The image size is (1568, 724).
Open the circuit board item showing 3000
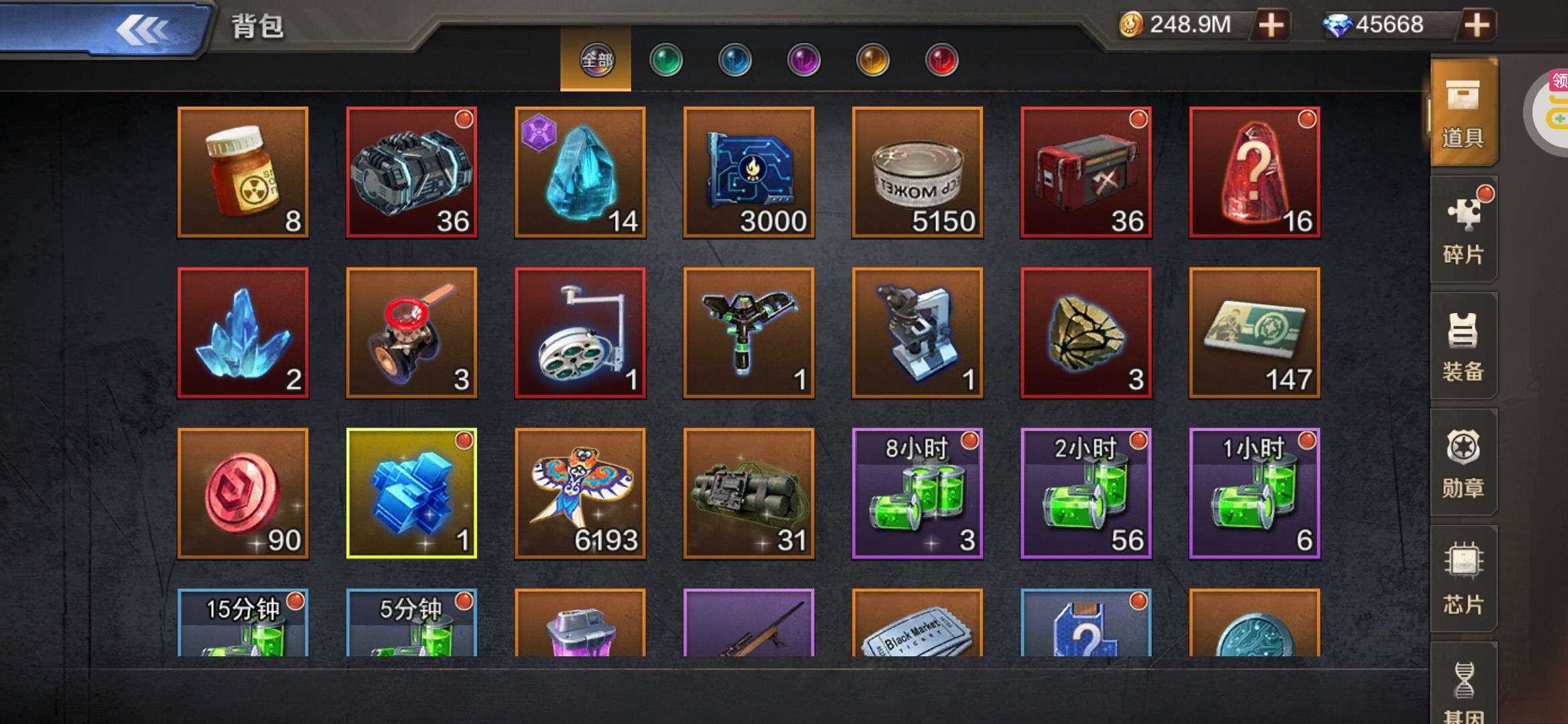point(748,172)
